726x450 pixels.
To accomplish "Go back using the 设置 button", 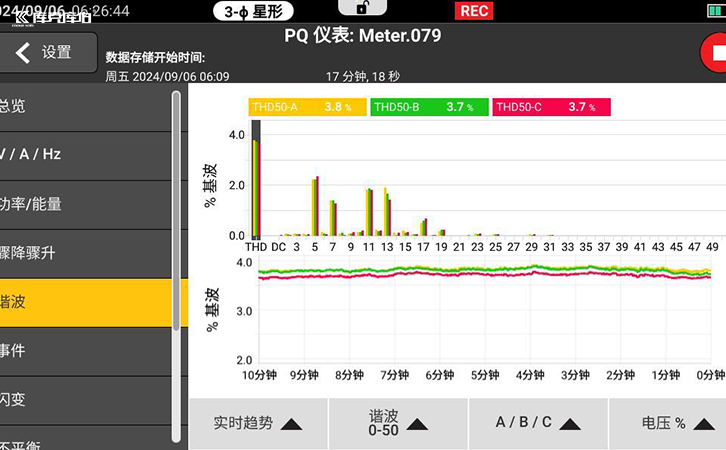I will click(x=48, y=52).
